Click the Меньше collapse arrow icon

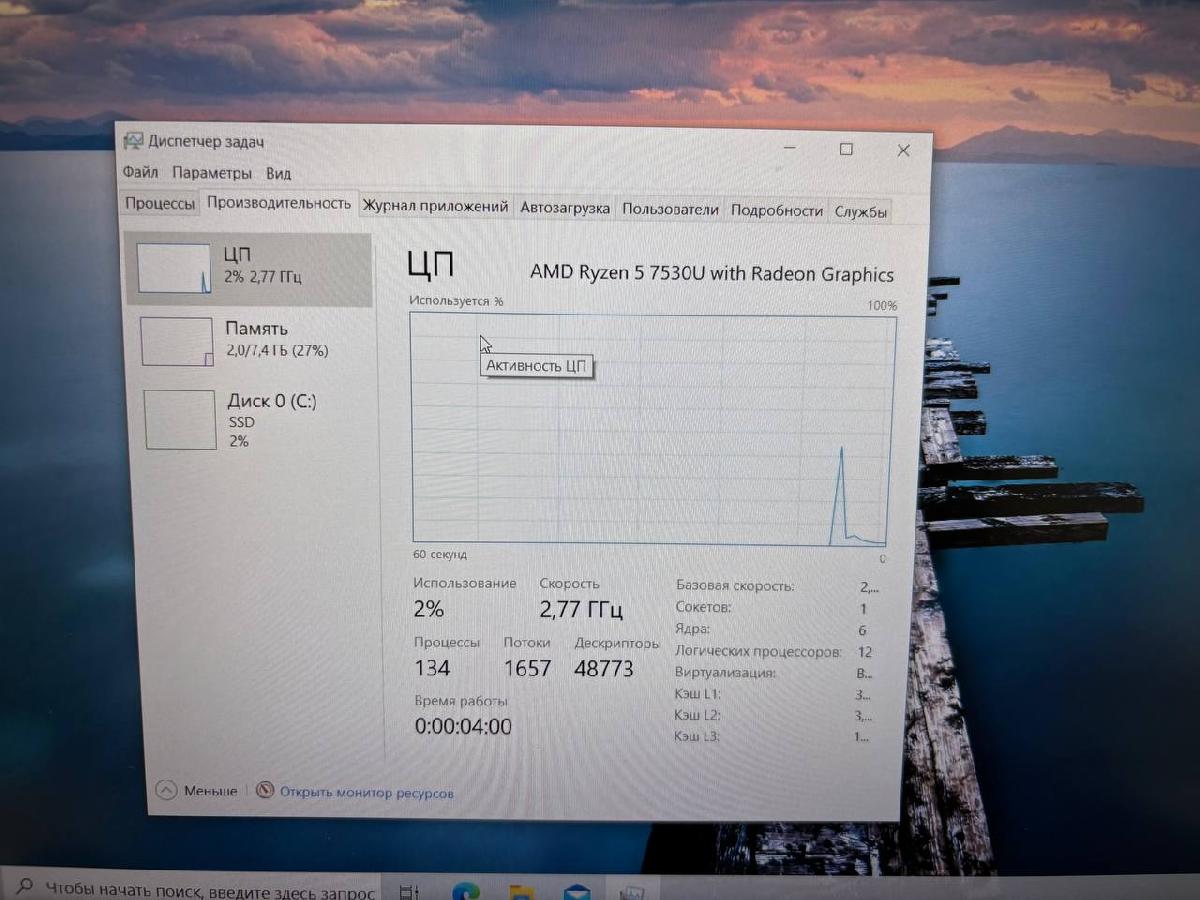tap(167, 790)
